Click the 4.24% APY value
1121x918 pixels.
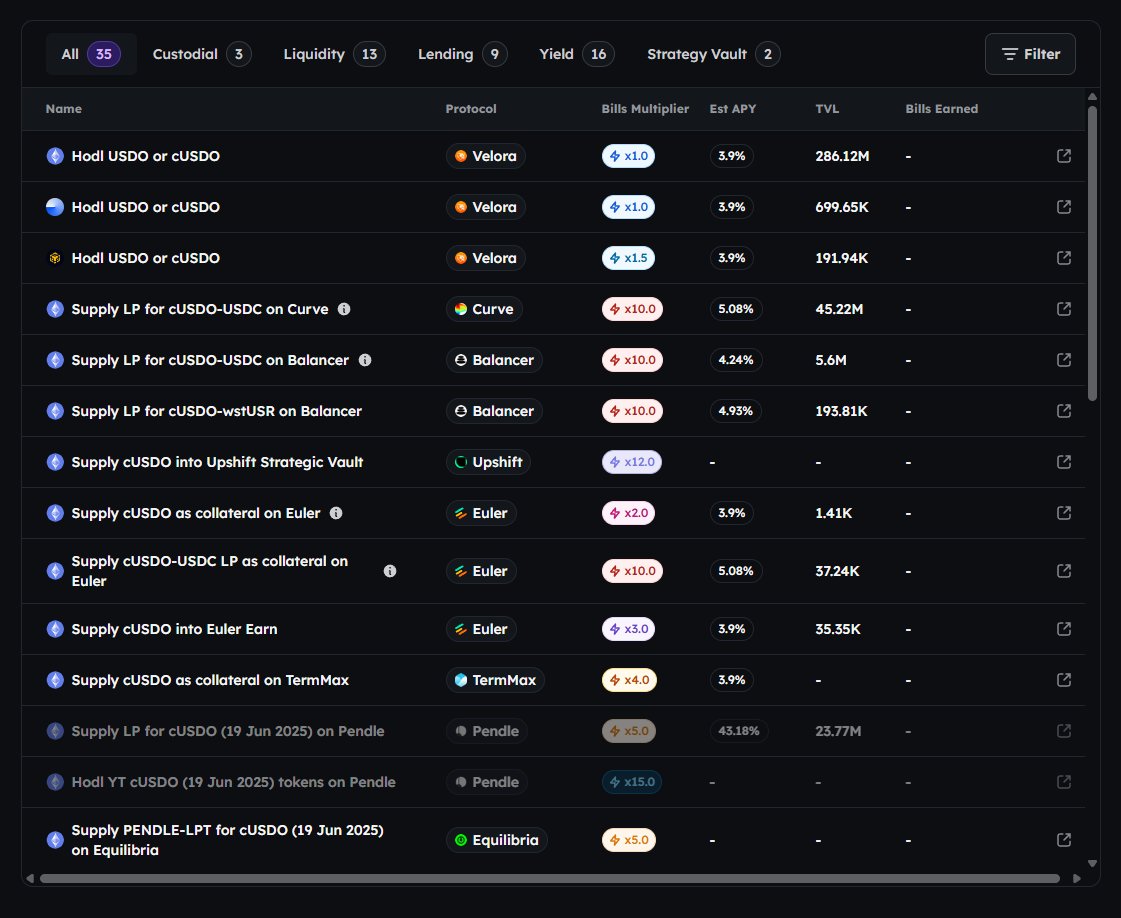pos(736,360)
